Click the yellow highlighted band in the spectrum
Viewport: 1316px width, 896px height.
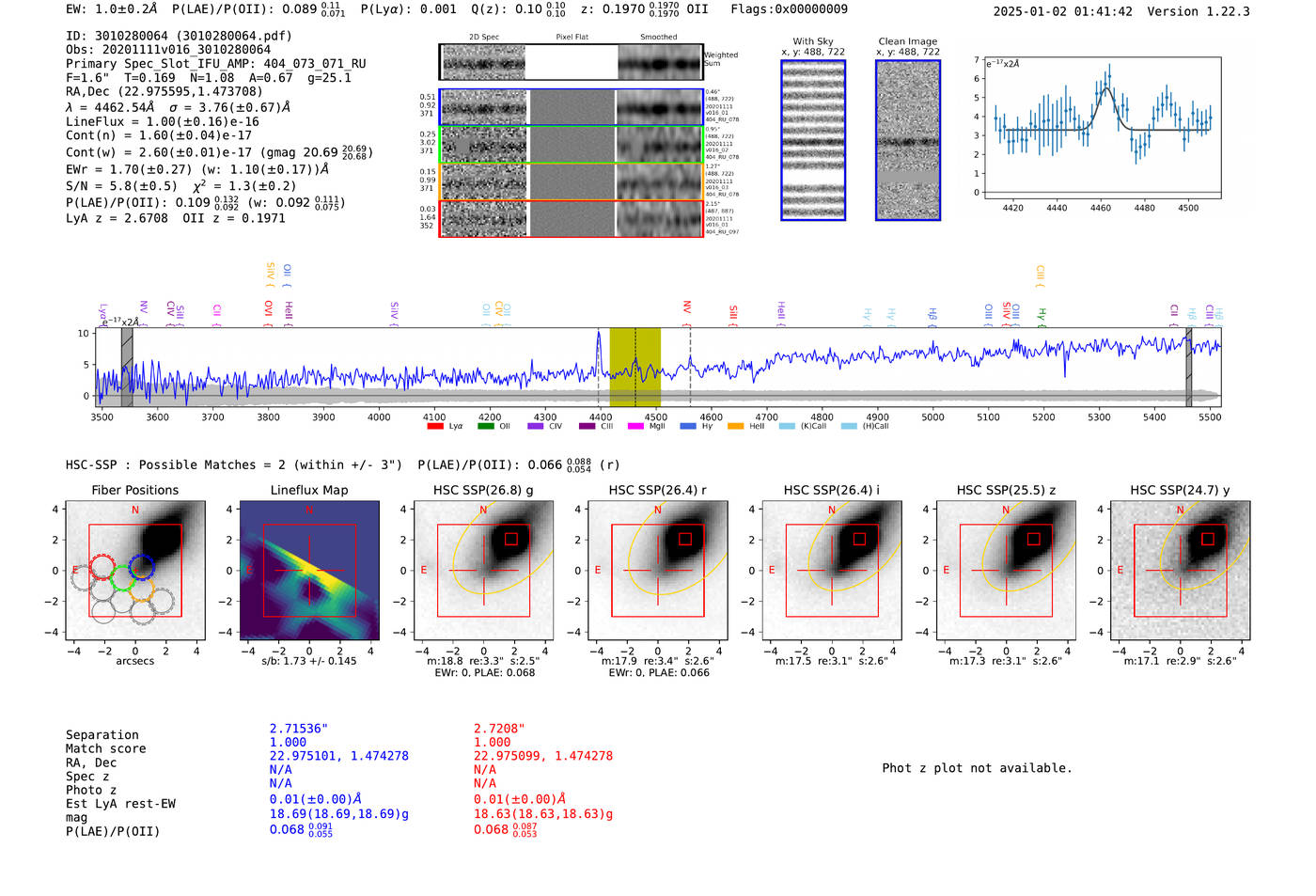[x=634, y=367]
